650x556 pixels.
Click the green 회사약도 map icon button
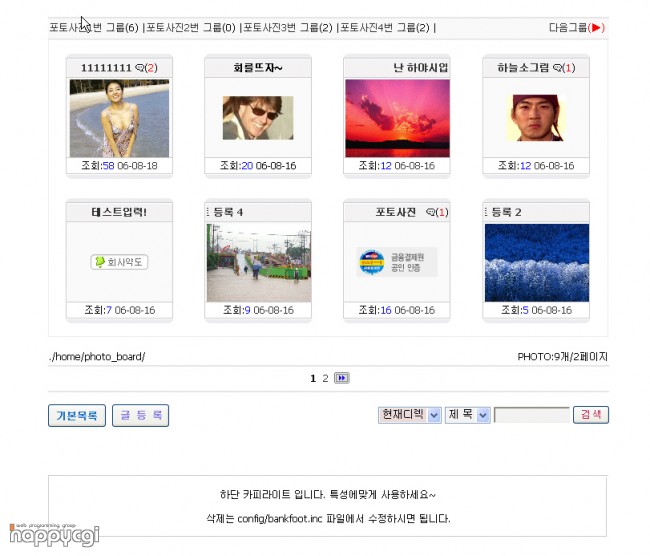pyautogui.click(x=119, y=262)
